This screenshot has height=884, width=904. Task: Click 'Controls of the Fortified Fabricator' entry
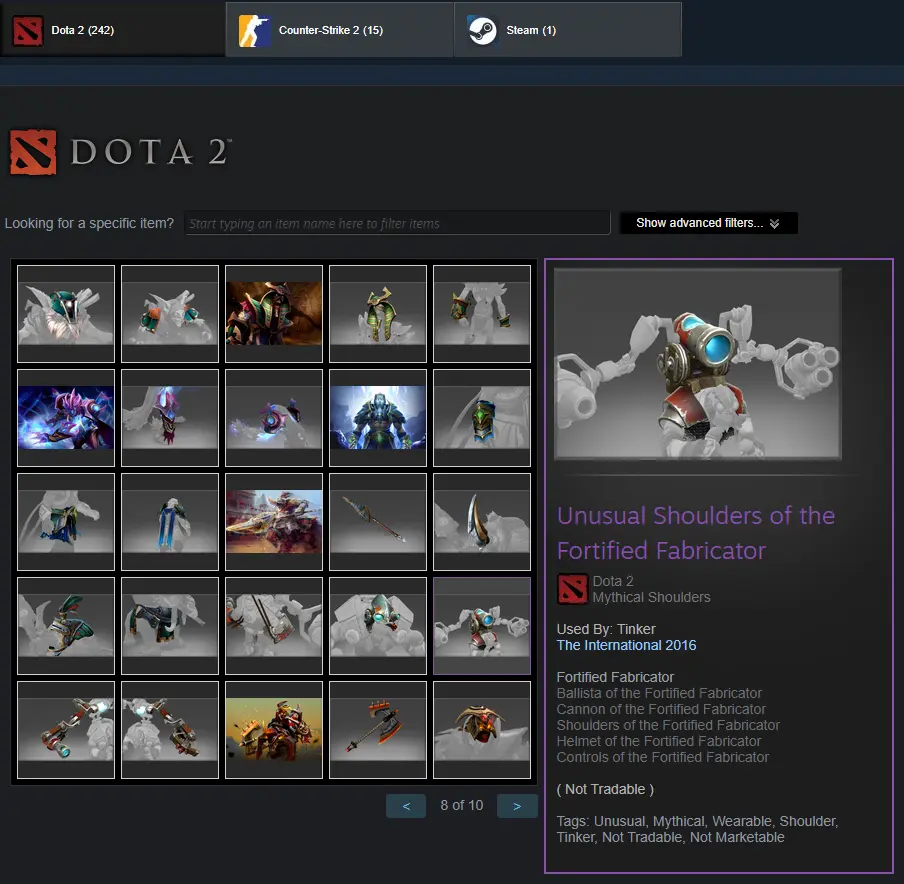click(662, 757)
